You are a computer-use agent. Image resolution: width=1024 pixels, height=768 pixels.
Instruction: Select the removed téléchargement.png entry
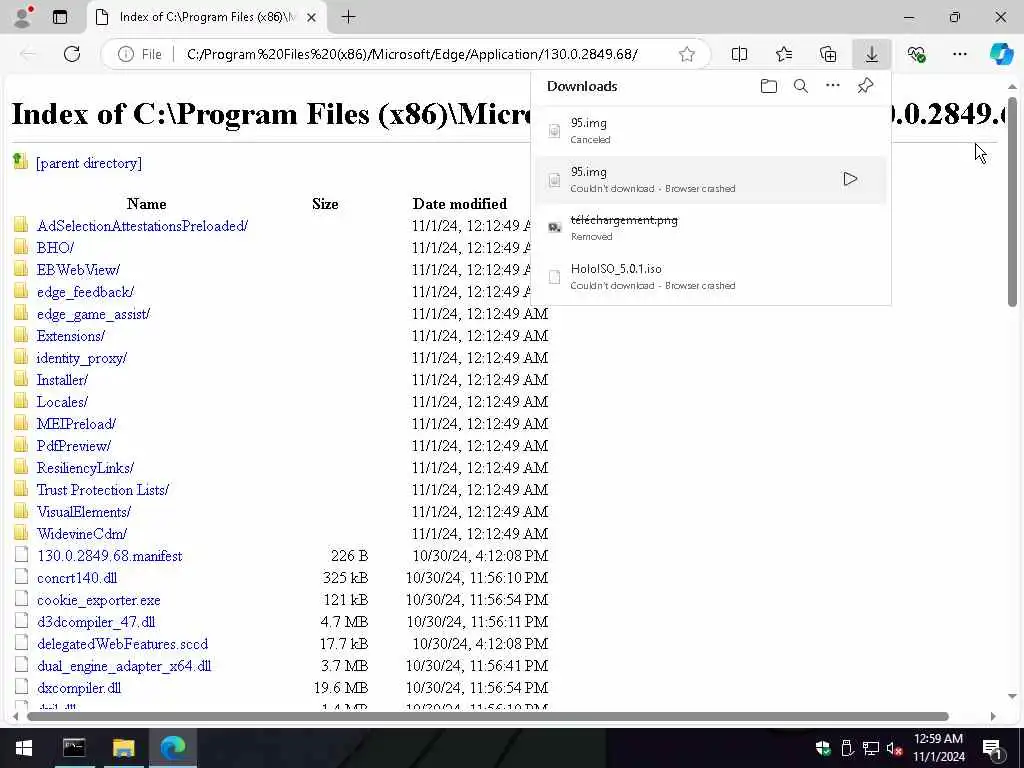[711, 227]
